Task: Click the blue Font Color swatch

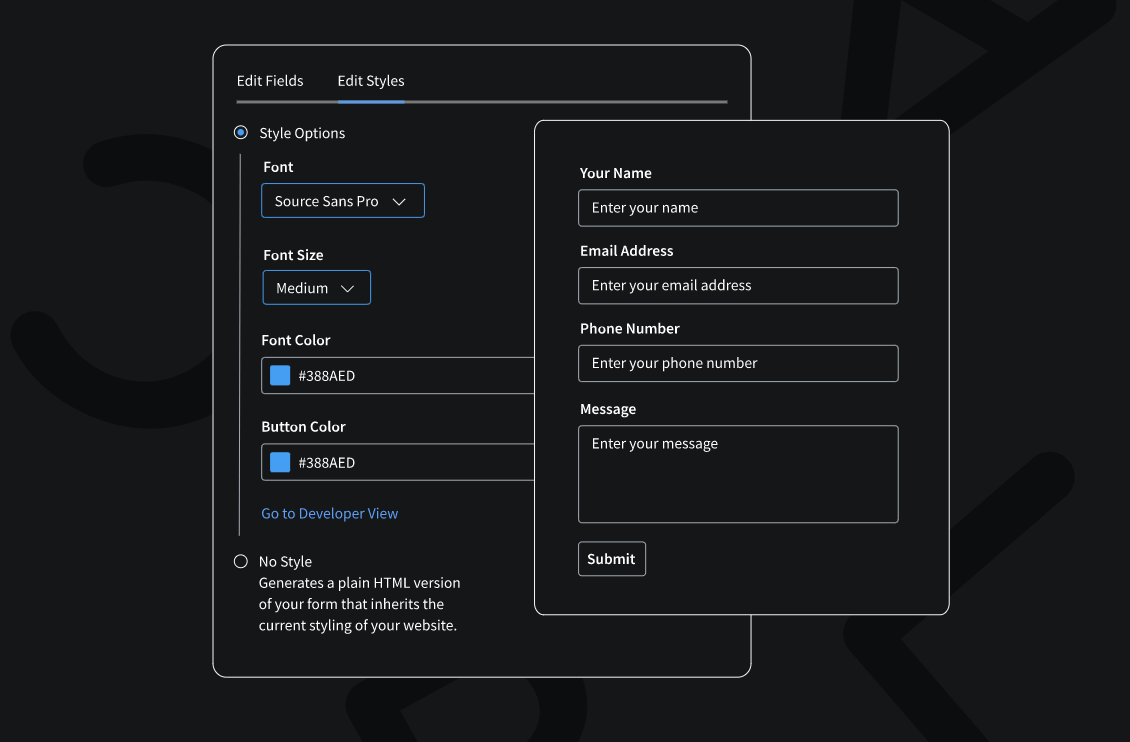Action: [280, 376]
